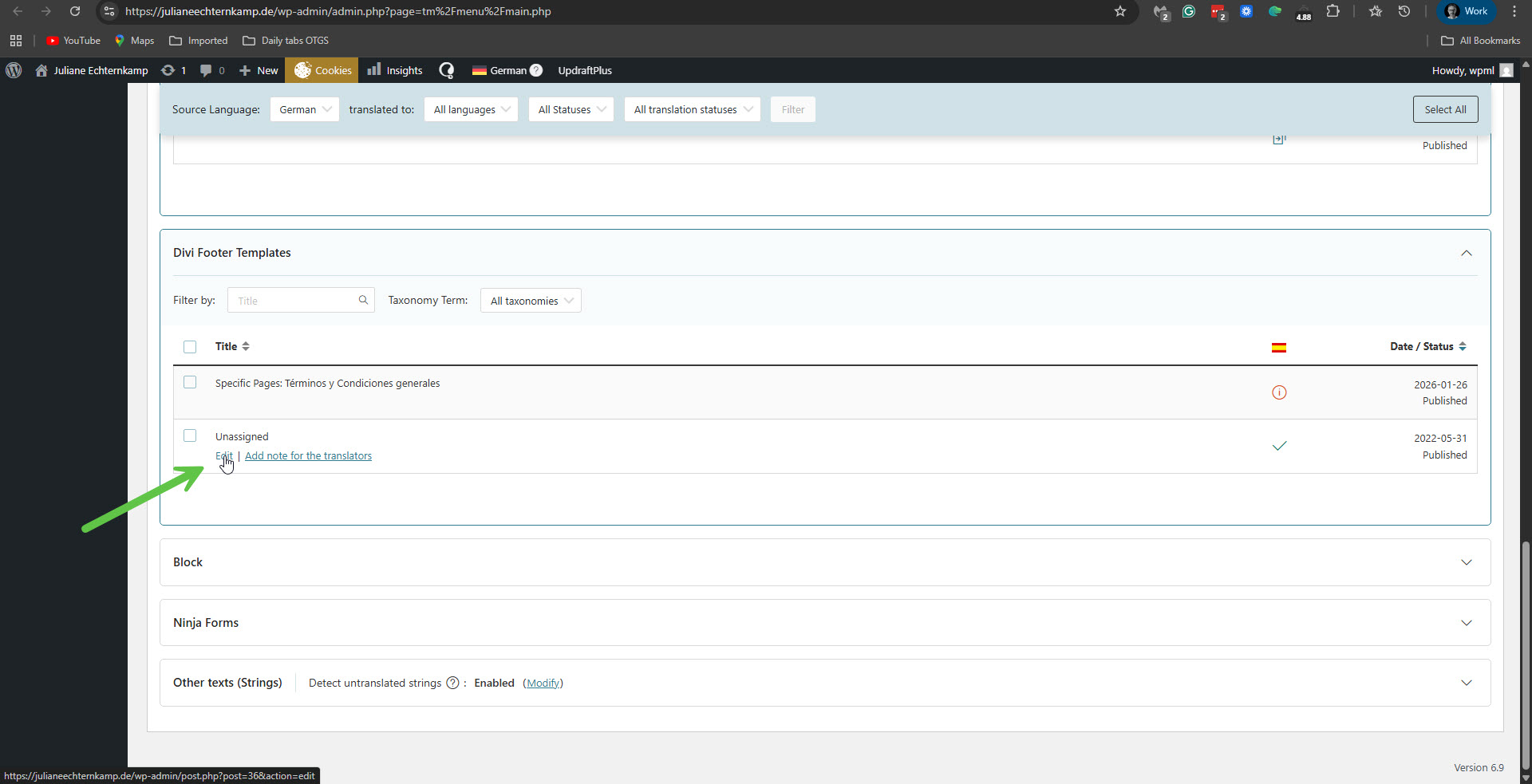Check the Términos y Condiciones generales row
Viewport: 1532px width, 784px height.
(190, 382)
